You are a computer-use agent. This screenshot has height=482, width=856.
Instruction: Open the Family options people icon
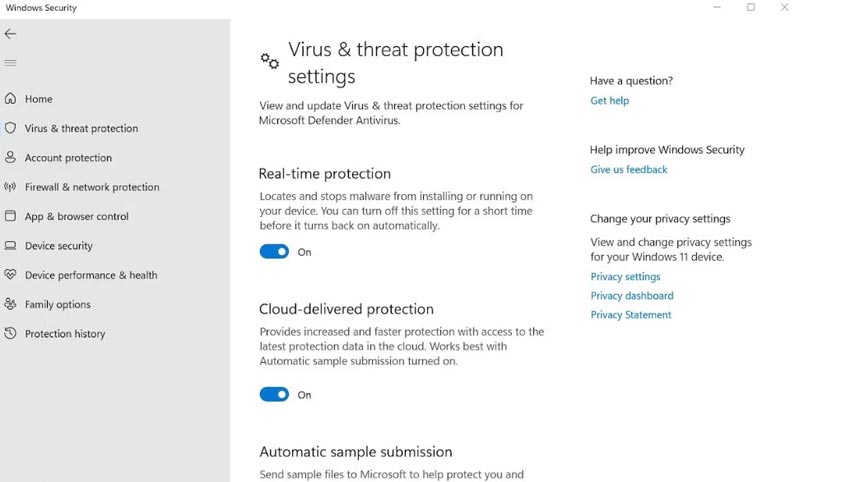[x=10, y=304]
